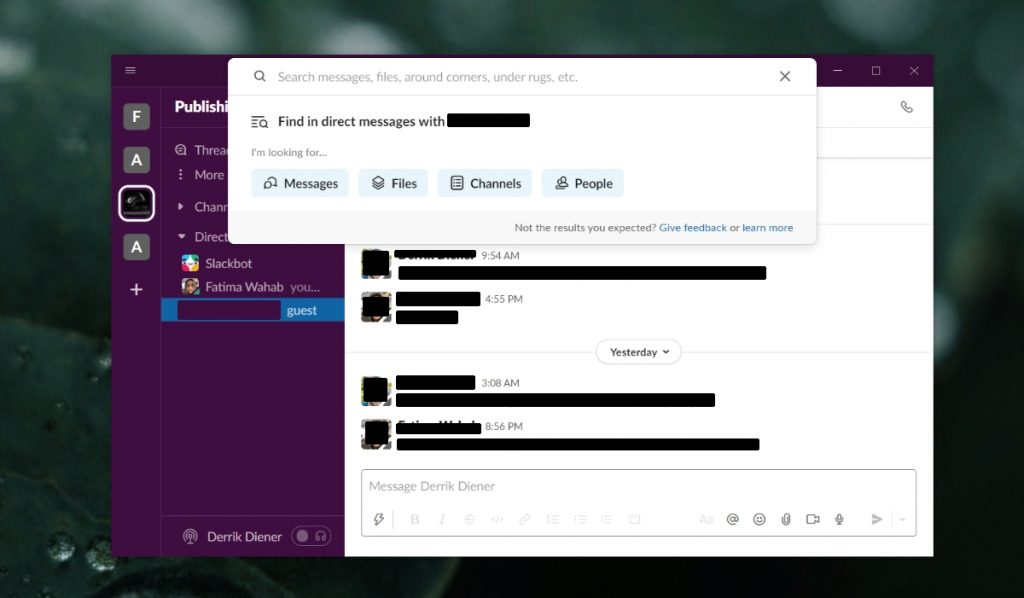Open the Yesterday date dropdown

(x=638, y=352)
